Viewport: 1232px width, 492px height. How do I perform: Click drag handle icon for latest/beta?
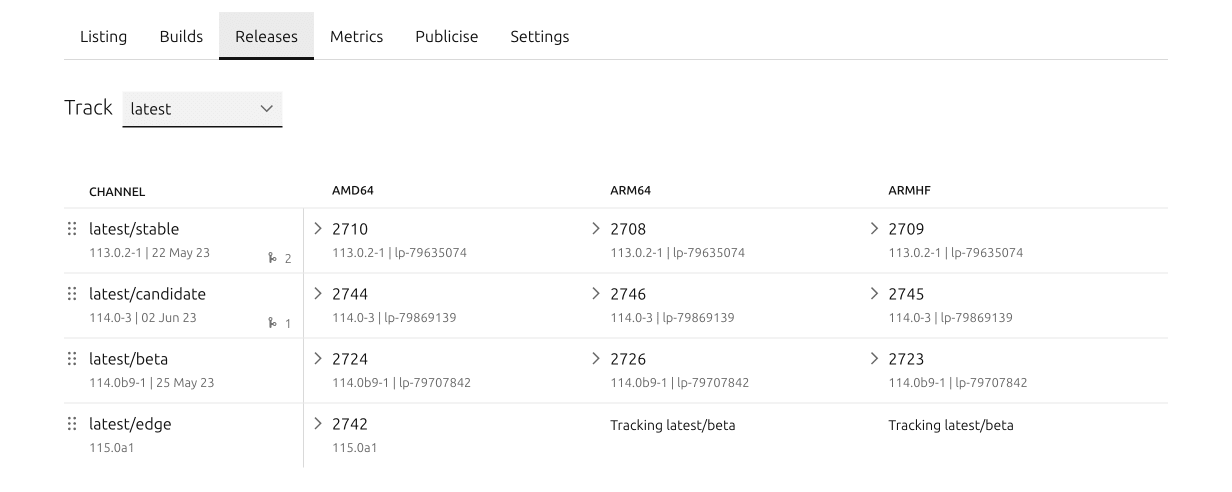tap(72, 359)
